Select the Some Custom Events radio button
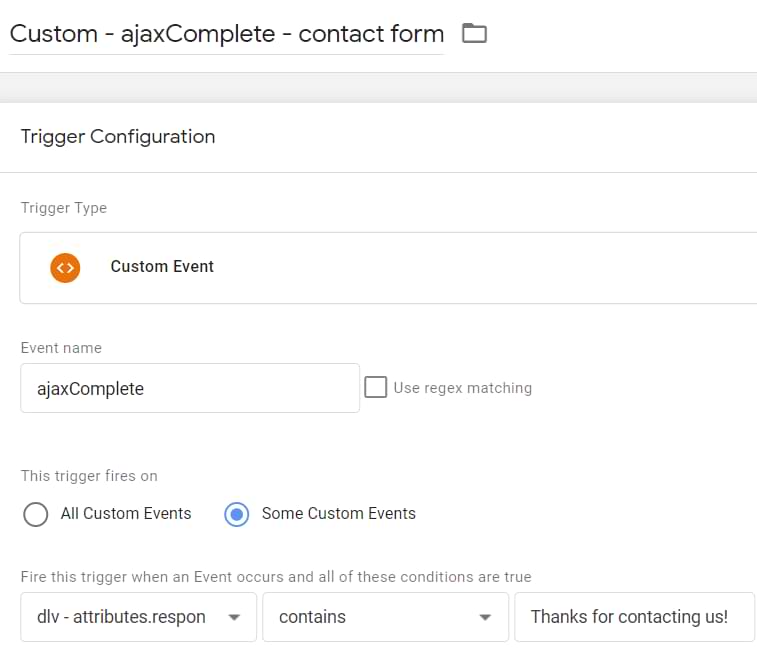The width and height of the screenshot is (757, 660). point(237,514)
